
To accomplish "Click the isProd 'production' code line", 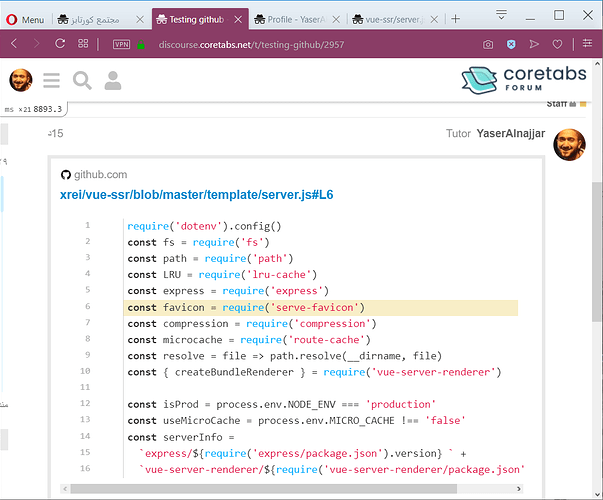I will tap(282, 405).
